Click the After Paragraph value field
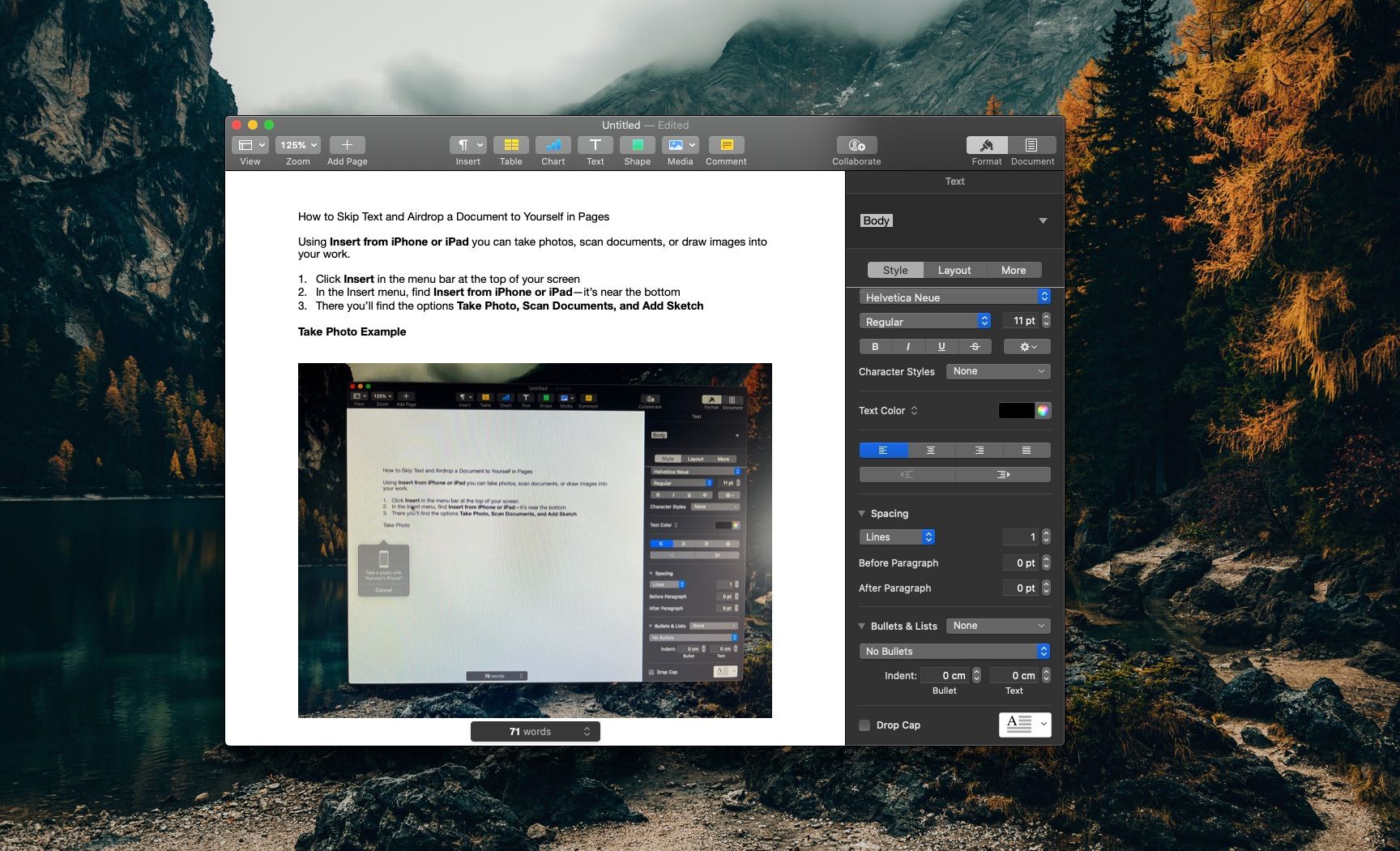Viewport: 1400px width, 851px height. tap(1021, 588)
